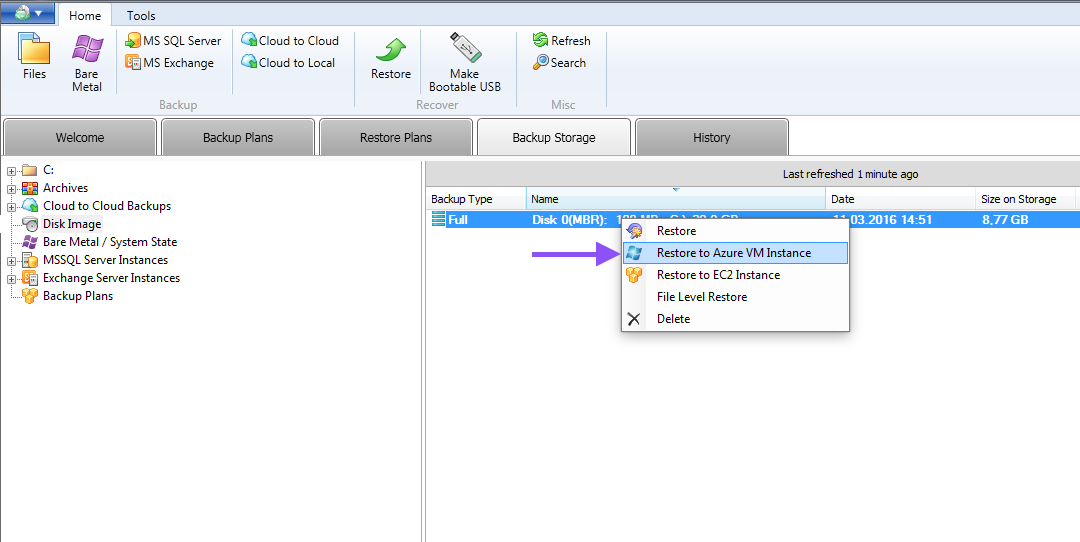
Task: Switch to the Tools ribbon tab
Action: coord(141,15)
